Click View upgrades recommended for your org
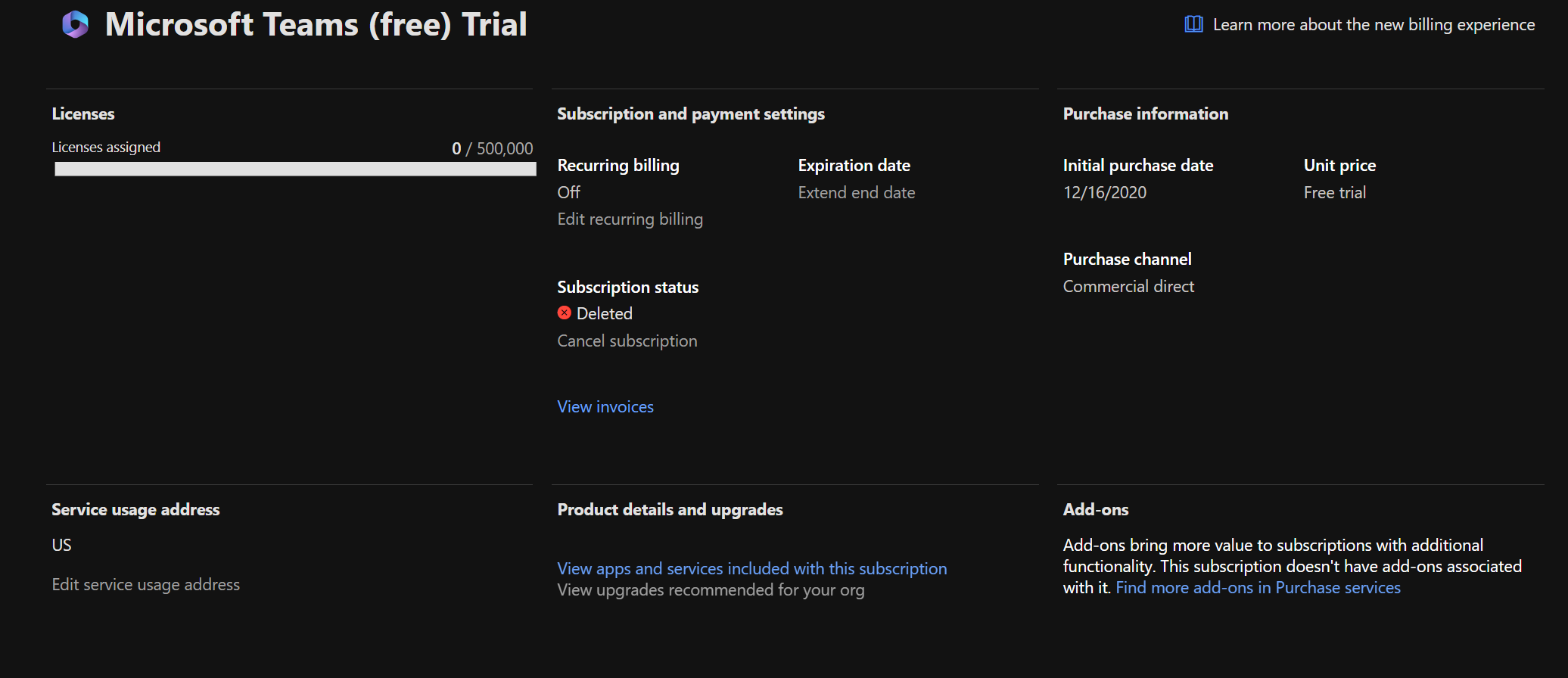The height and width of the screenshot is (678, 1568). [x=711, y=589]
